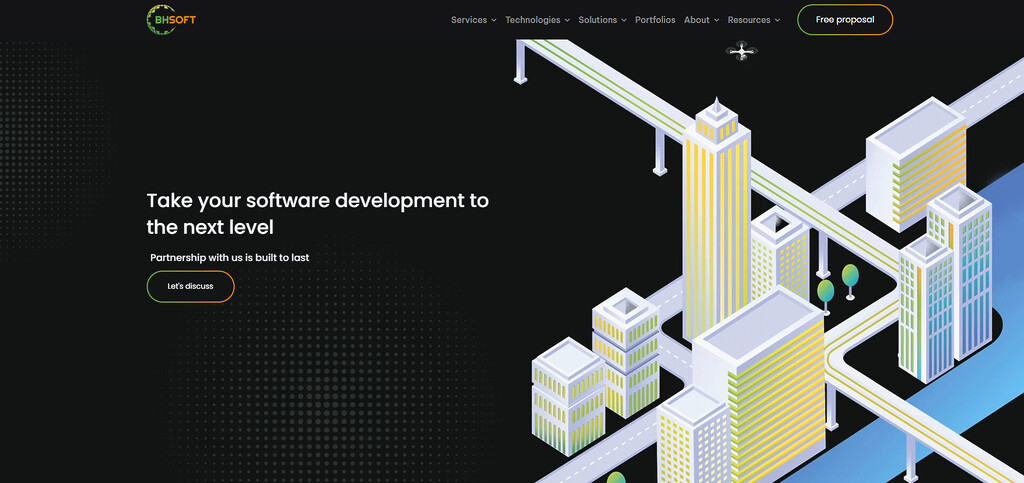The height and width of the screenshot is (483, 1024).
Task: Expand the Resources dropdown chevron
Action: point(777,20)
